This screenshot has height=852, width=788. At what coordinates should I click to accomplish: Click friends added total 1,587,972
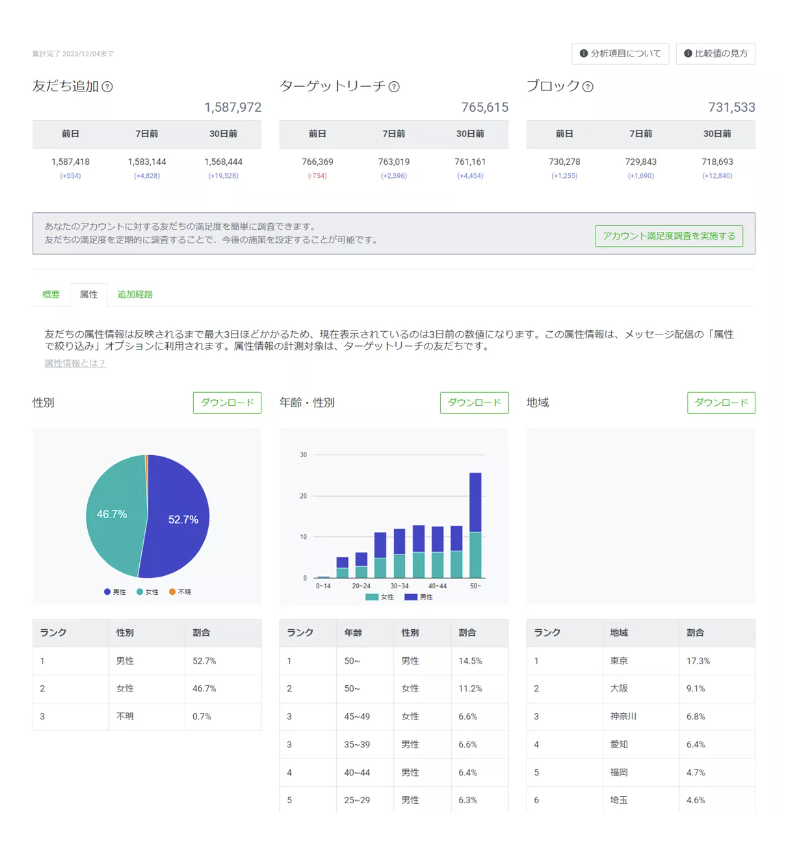coord(233,107)
